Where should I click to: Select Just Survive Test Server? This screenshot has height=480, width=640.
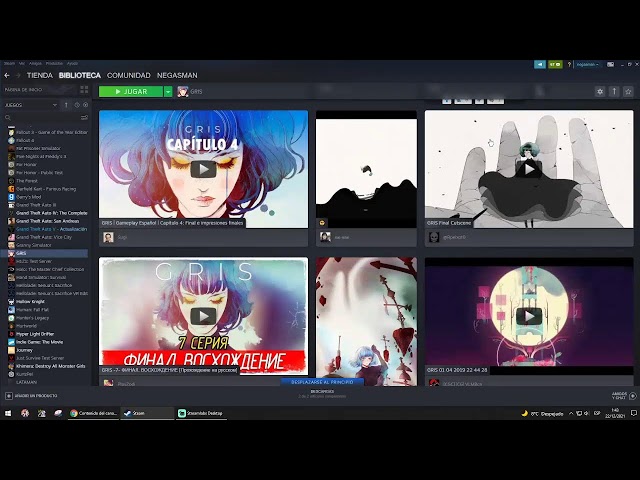click(x=40, y=358)
